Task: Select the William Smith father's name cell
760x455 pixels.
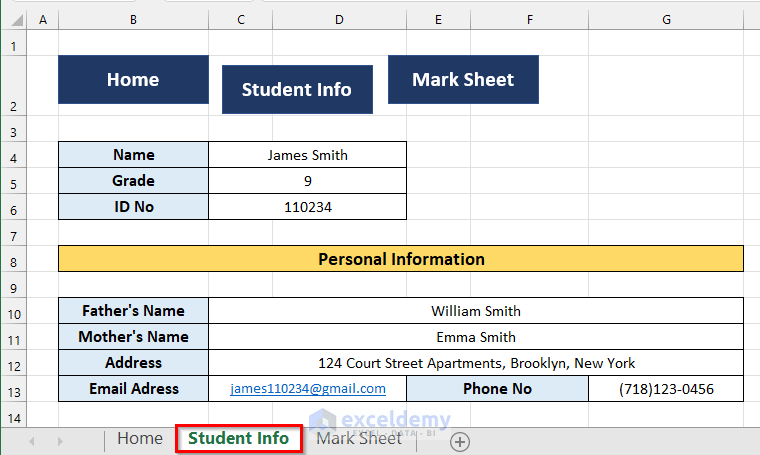Action: (x=476, y=311)
